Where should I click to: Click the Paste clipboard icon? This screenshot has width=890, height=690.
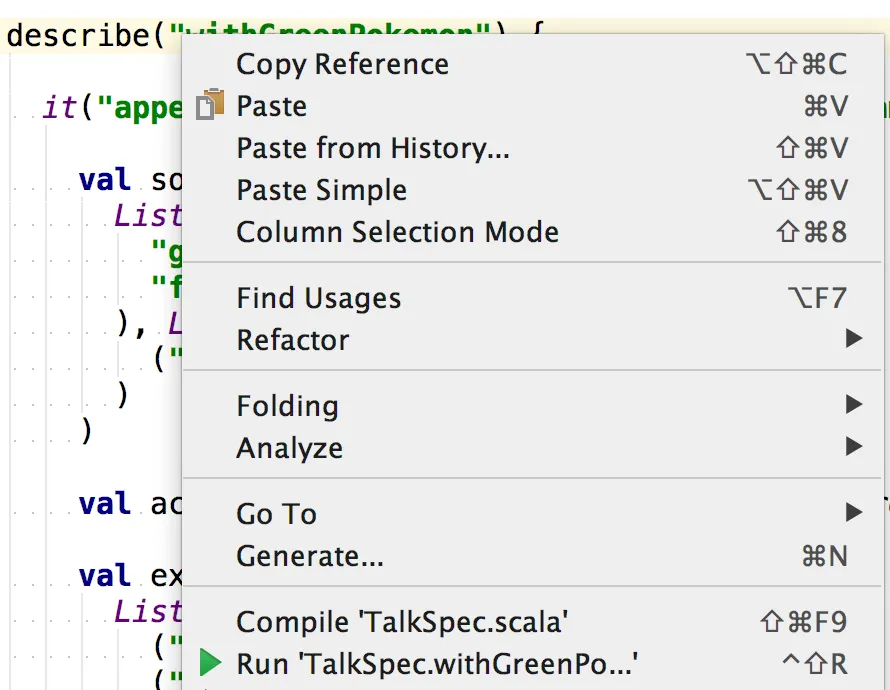[209, 106]
